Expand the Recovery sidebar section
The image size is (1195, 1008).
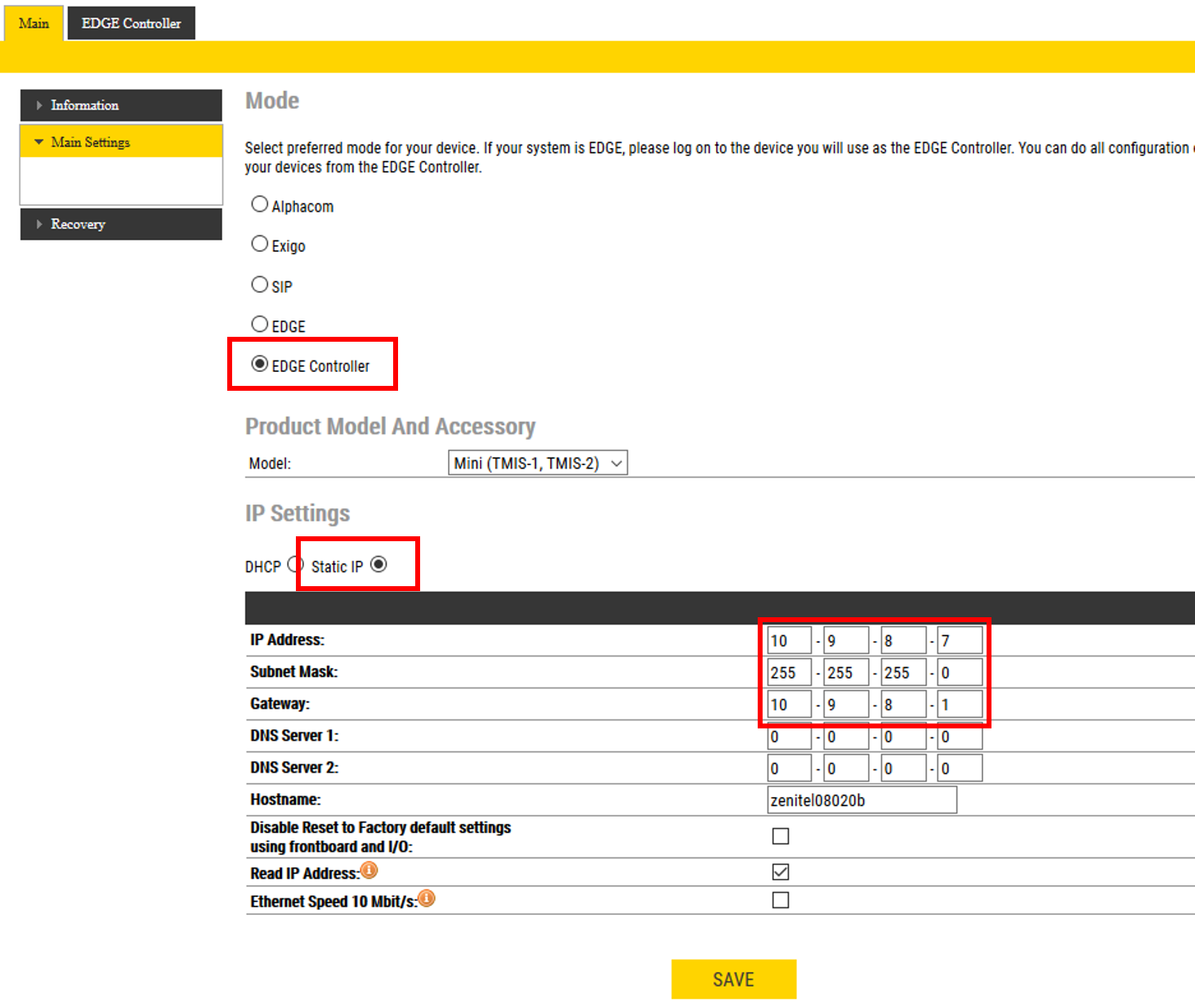pos(121,224)
